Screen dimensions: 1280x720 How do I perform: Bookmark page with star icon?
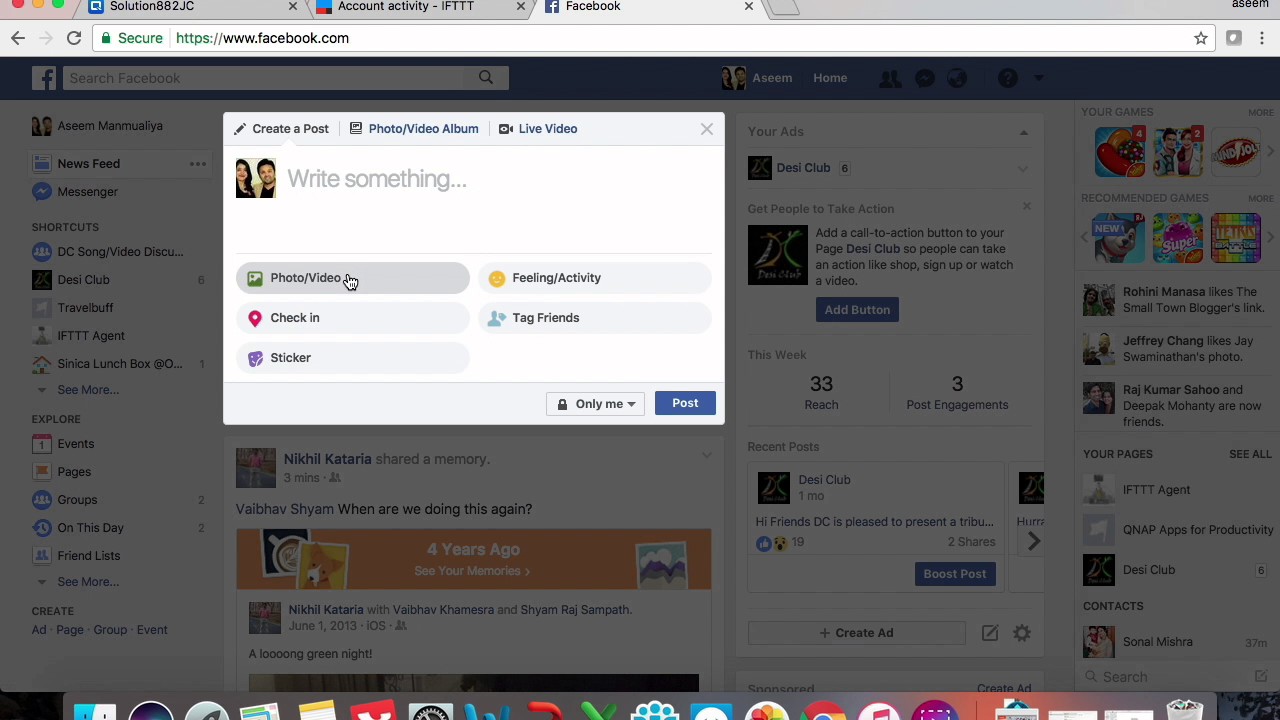pyautogui.click(x=1201, y=38)
